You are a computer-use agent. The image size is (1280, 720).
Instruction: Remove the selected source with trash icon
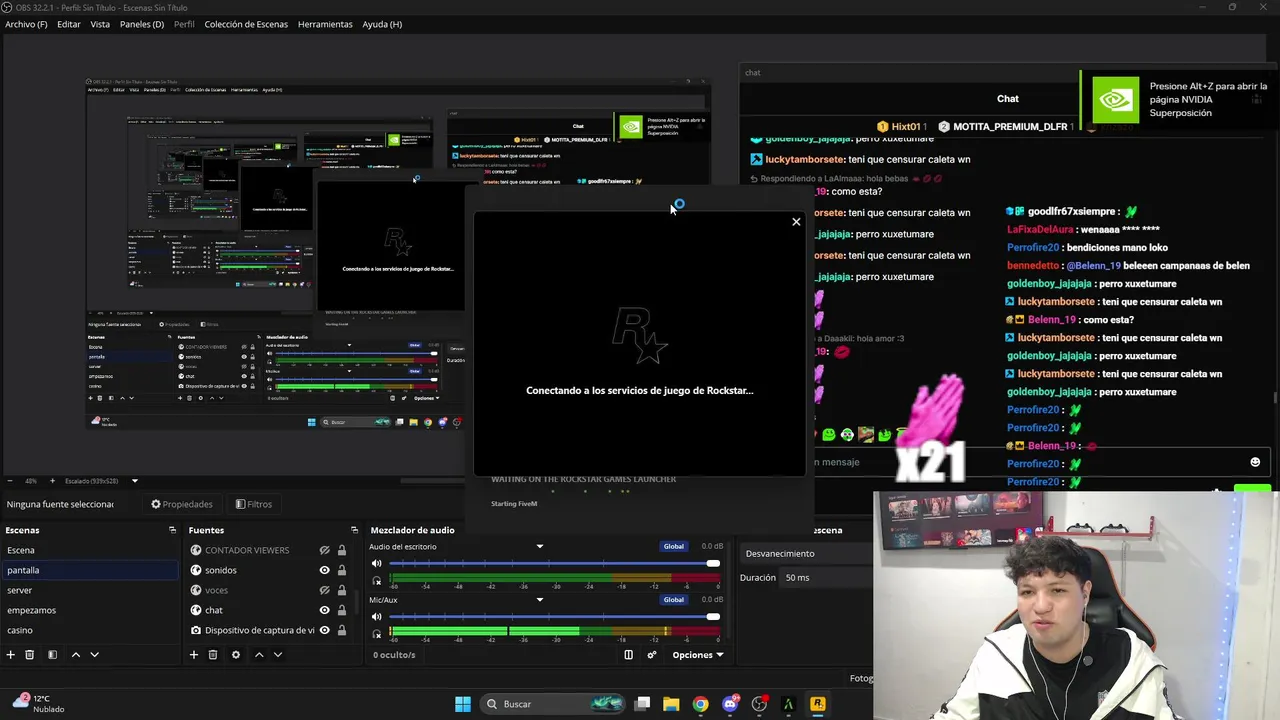(213, 655)
